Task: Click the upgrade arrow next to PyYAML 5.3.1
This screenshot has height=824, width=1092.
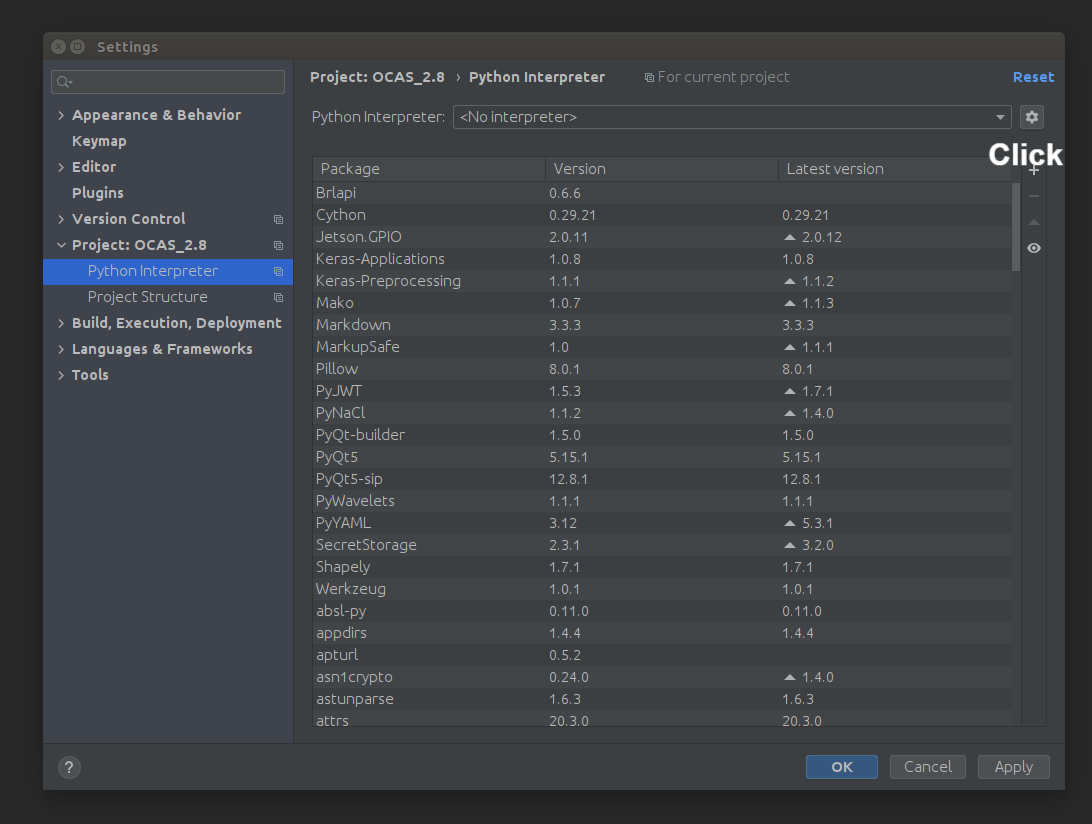Action: click(x=790, y=523)
